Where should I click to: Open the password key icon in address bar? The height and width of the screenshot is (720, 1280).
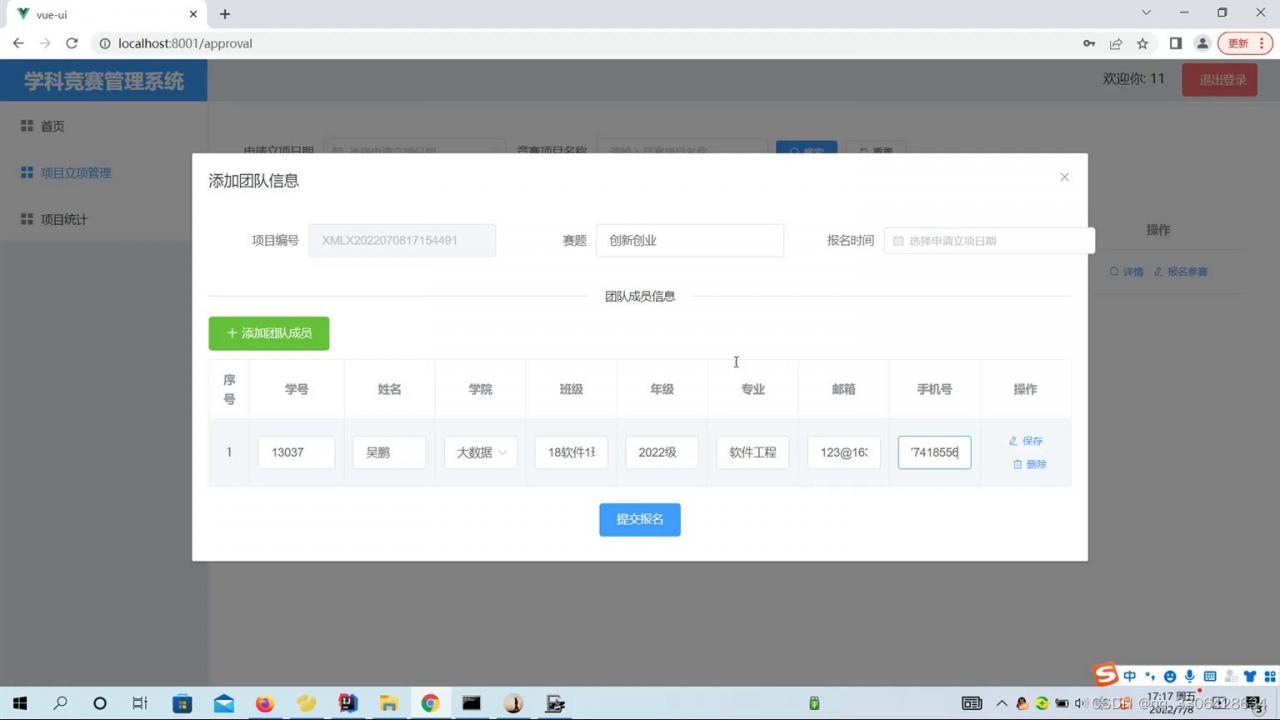[x=1088, y=43]
